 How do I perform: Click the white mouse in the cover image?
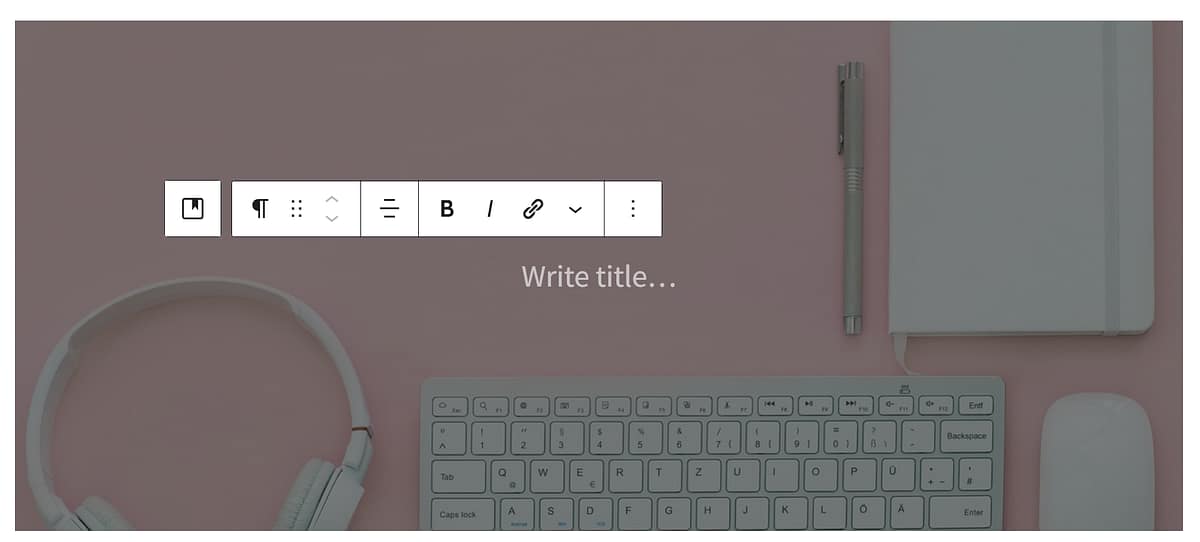pyautogui.click(x=1097, y=461)
